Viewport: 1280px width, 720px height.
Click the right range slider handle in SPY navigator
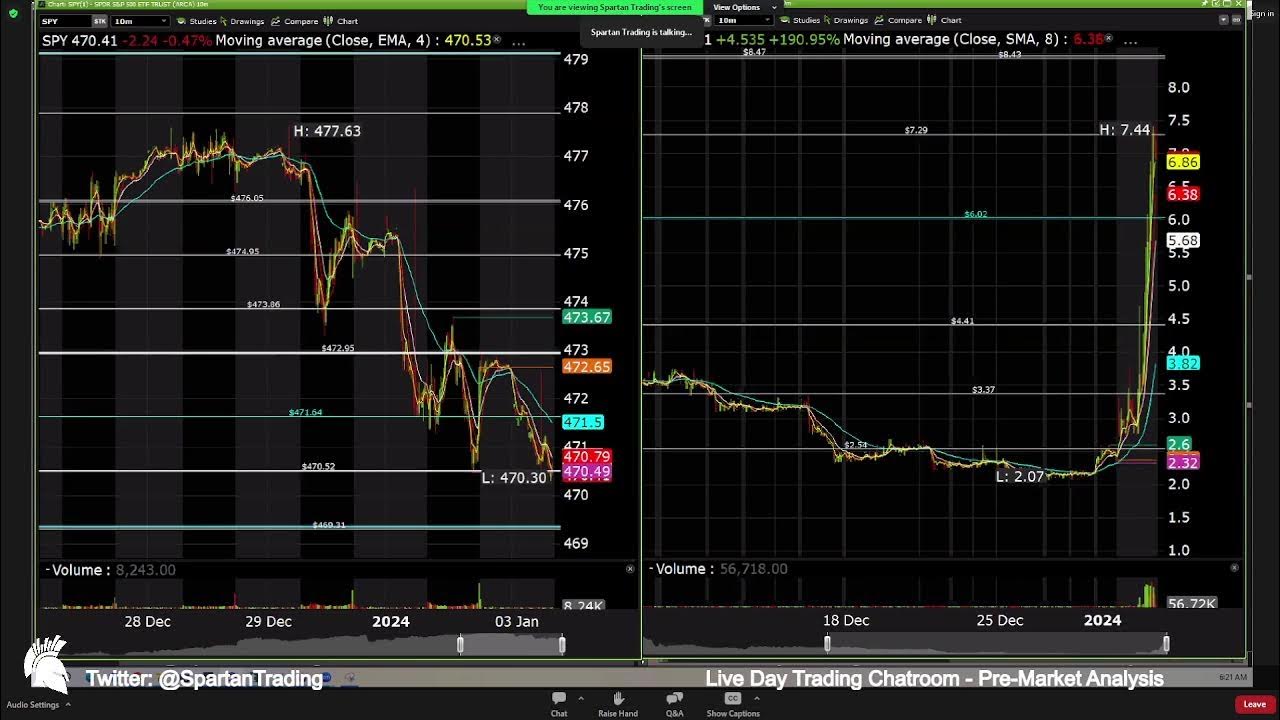pos(562,645)
